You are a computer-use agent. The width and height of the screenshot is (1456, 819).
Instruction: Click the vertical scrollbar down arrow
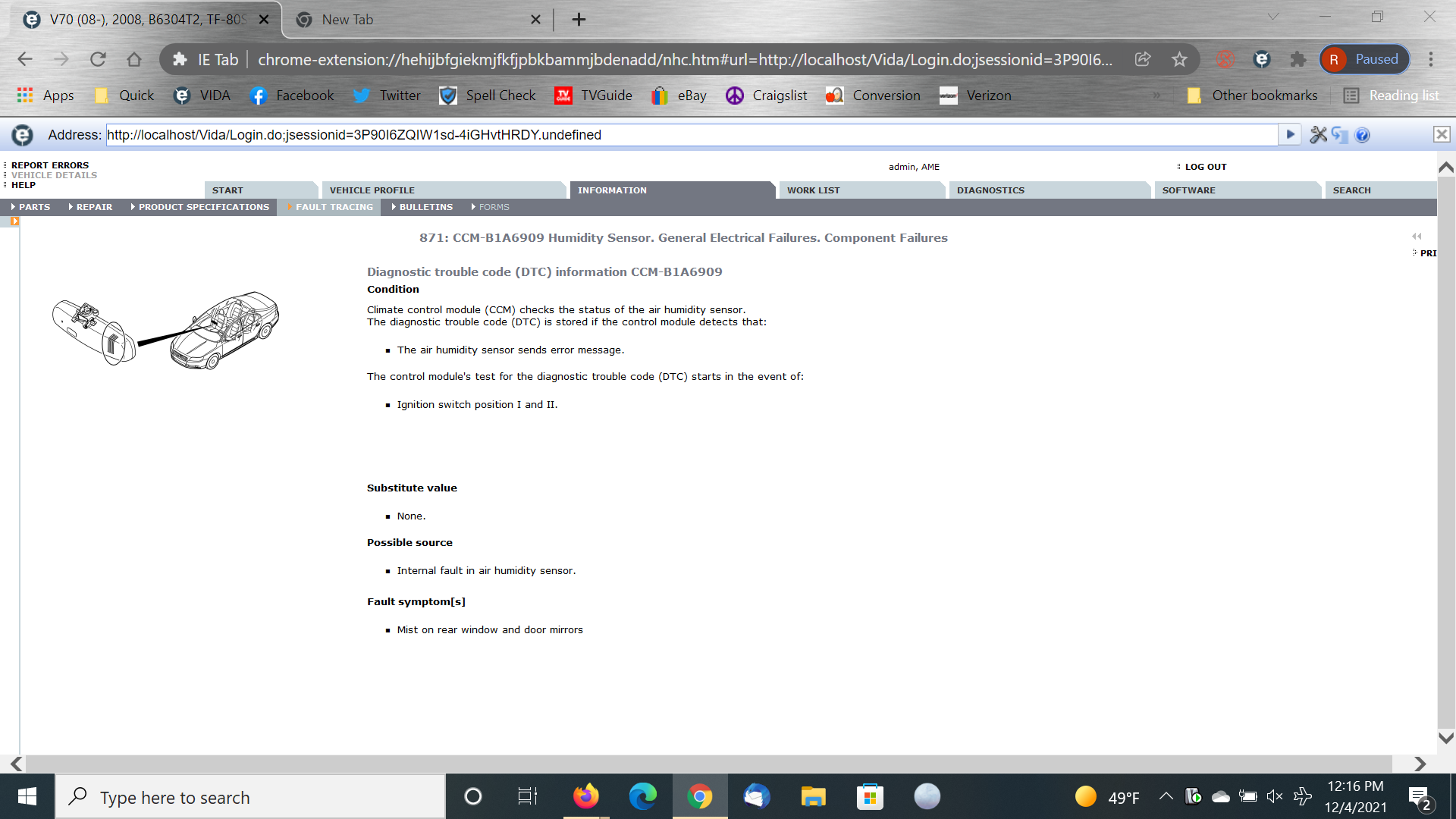pyautogui.click(x=1446, y=738)
